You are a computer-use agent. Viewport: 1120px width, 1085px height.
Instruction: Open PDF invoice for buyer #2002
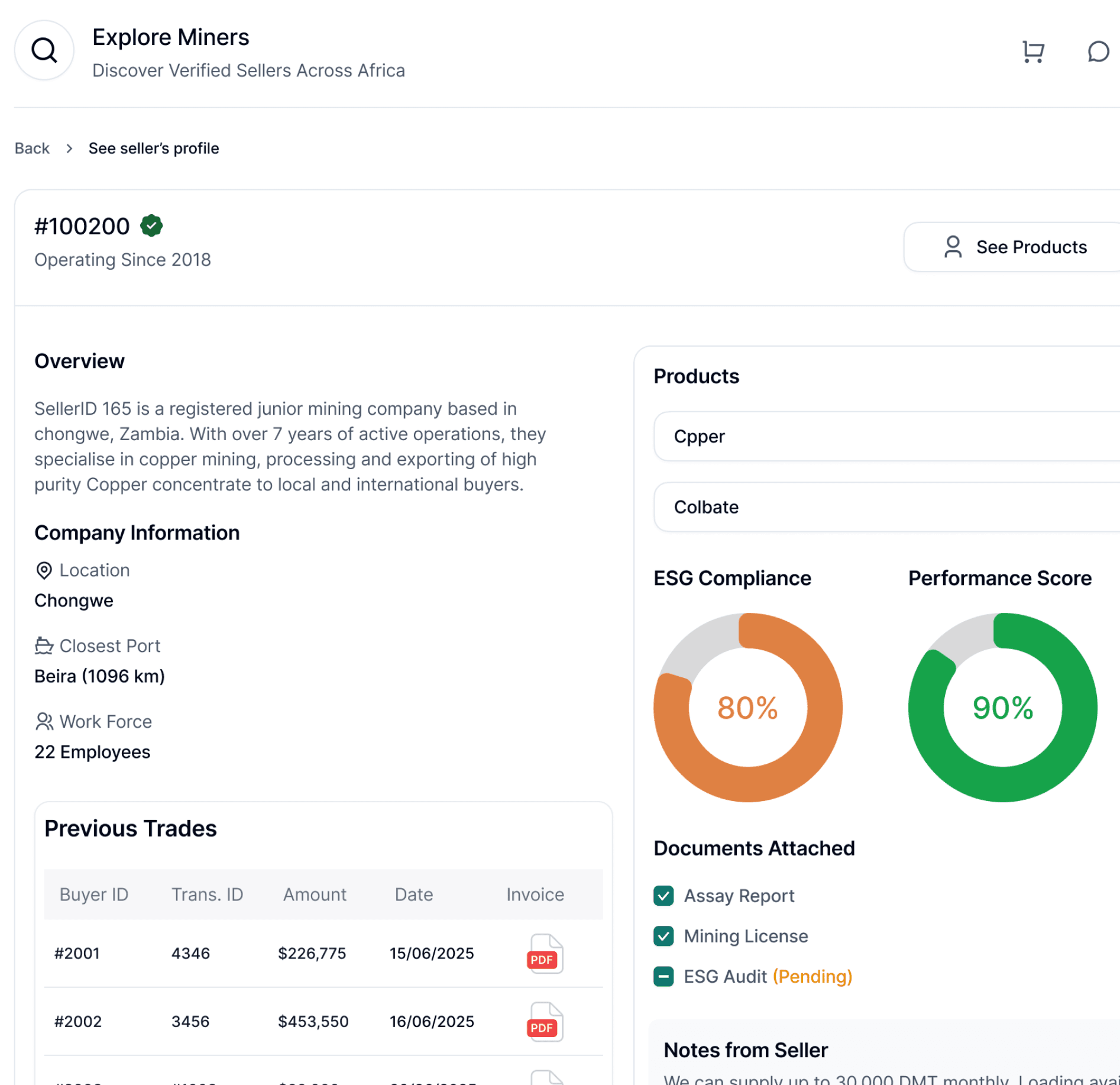pos(544,1021)
